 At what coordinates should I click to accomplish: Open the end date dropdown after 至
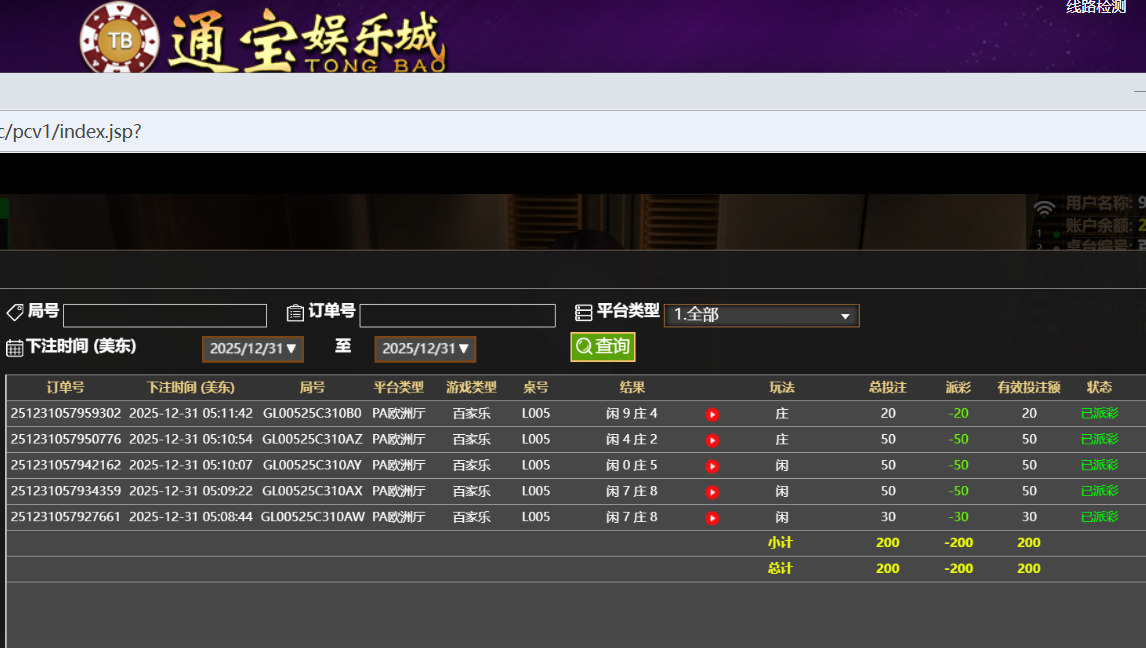point(425,349)
